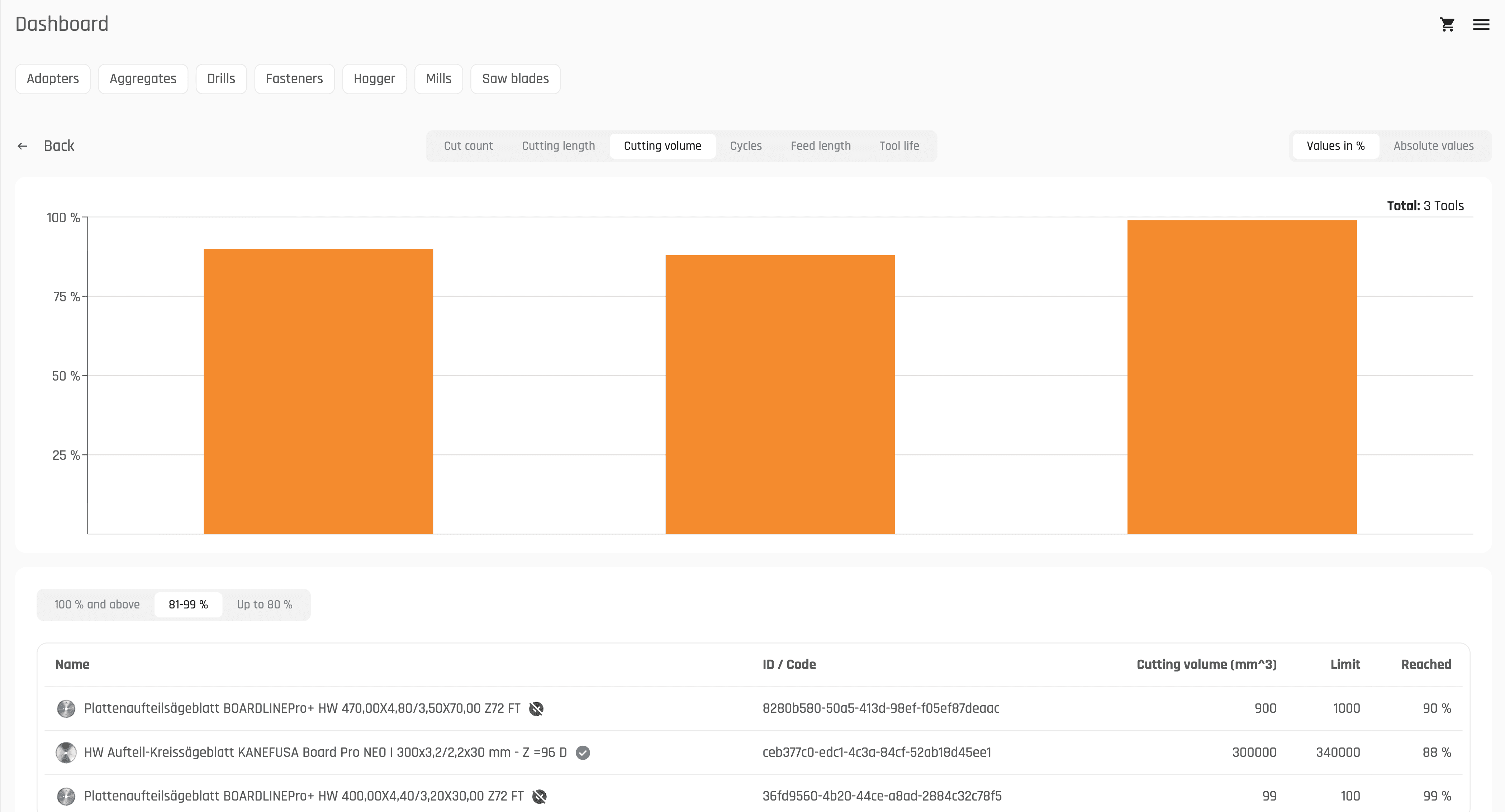The height and width of the screenshot is (812, 1505).
Task: Filter by Drills category
Action: coord(221,79)
